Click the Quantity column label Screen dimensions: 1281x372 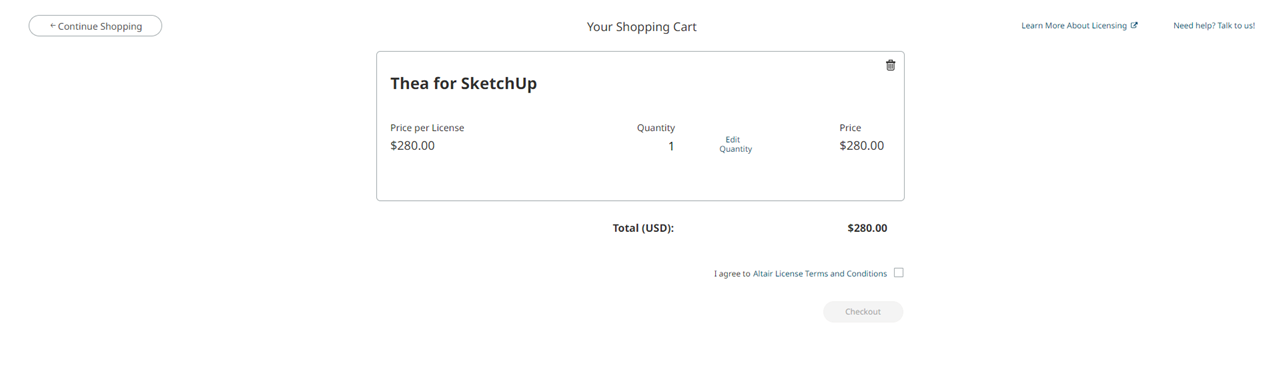click(656, 128)
